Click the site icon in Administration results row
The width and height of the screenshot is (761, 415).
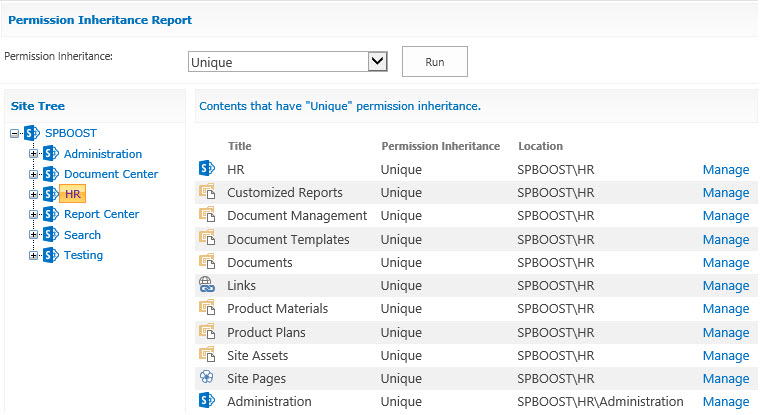pyautogui.click(x=207, y=400)
